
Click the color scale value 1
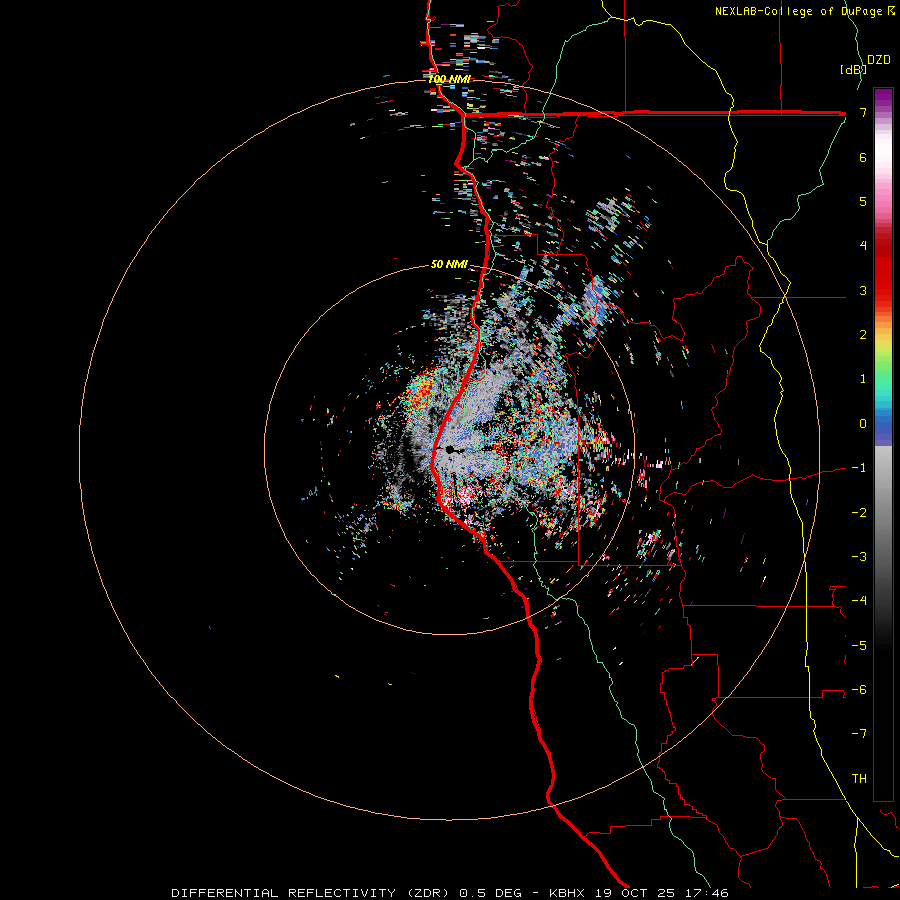(863, 379)
